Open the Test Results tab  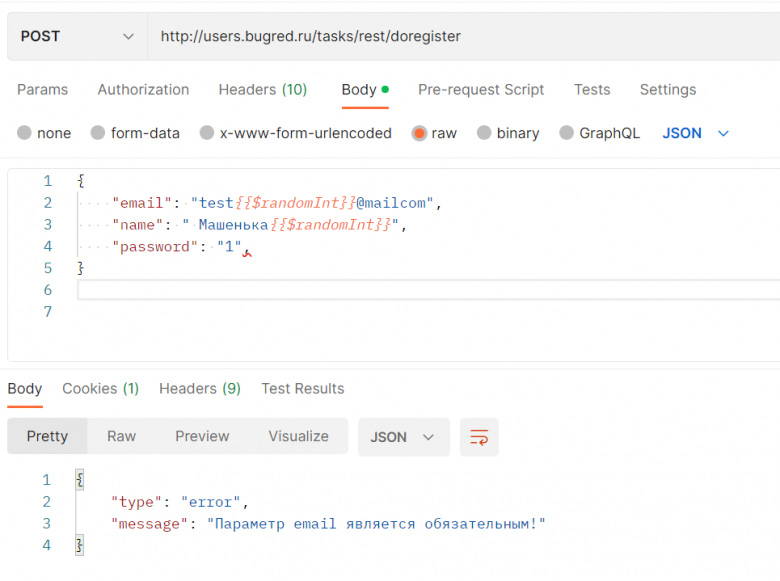(303, 388)
